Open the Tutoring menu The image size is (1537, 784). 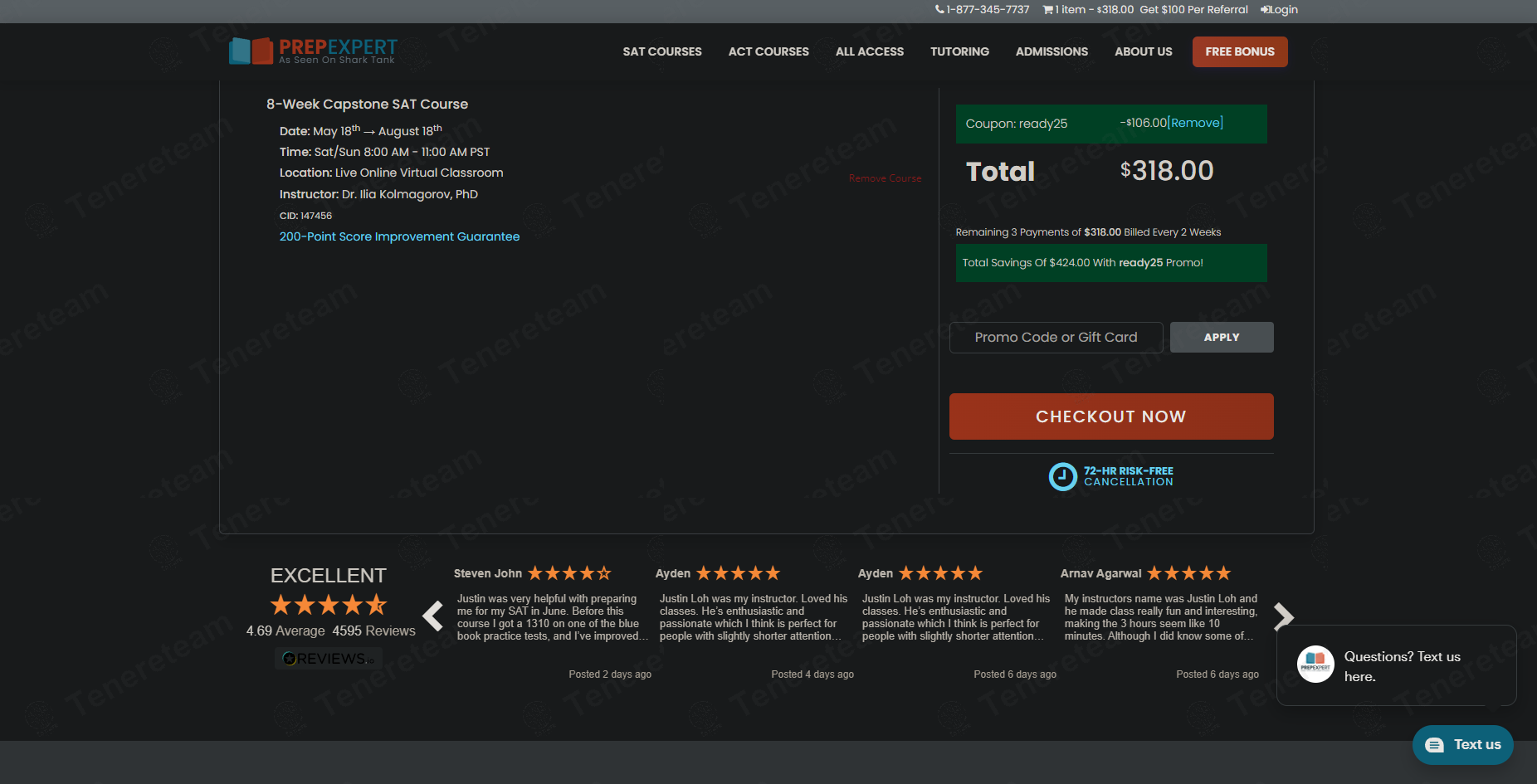[959, 51]
